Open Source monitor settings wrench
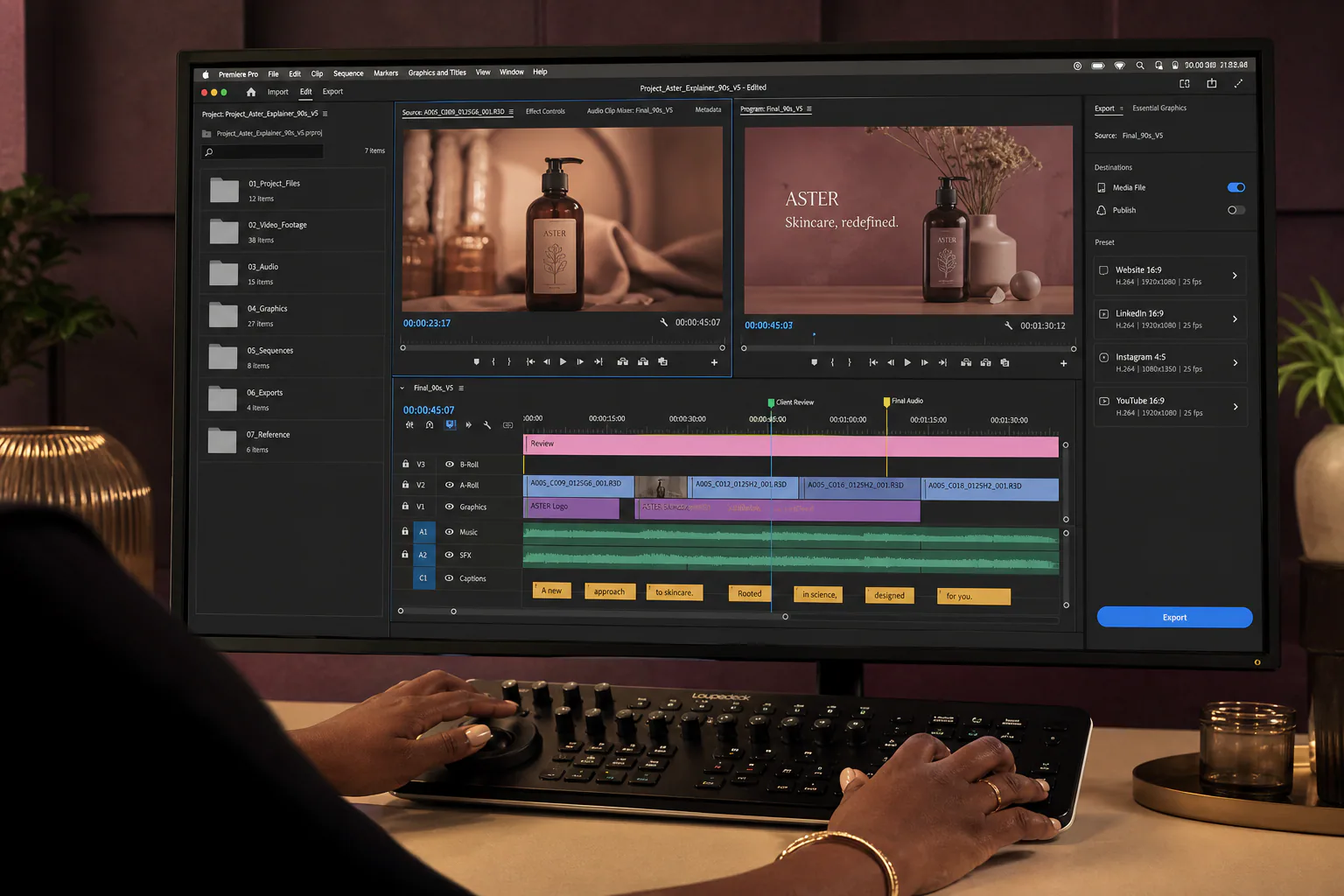This screenshot has height=896, width=1344. [664, 323]
